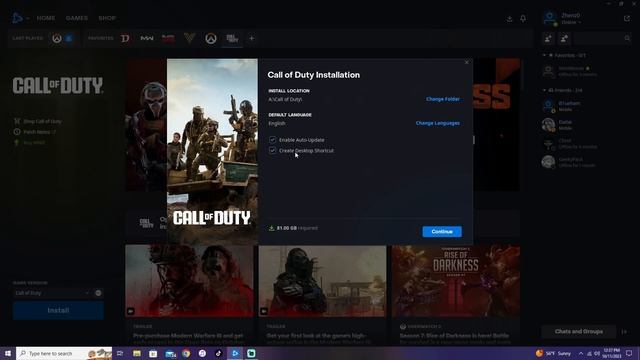The width and height of the screenshot is (640, 360).
Task: Open the first-look trailer thumbnail
Action: [x=322, y=281]
